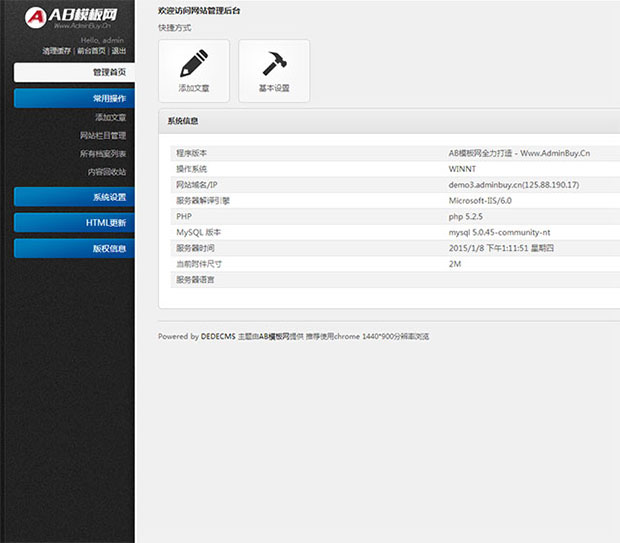The height and width of the screenshot is (543, 620).
Task: Click the pencil icon for 添加文章
Action: [x=194, y=63]
